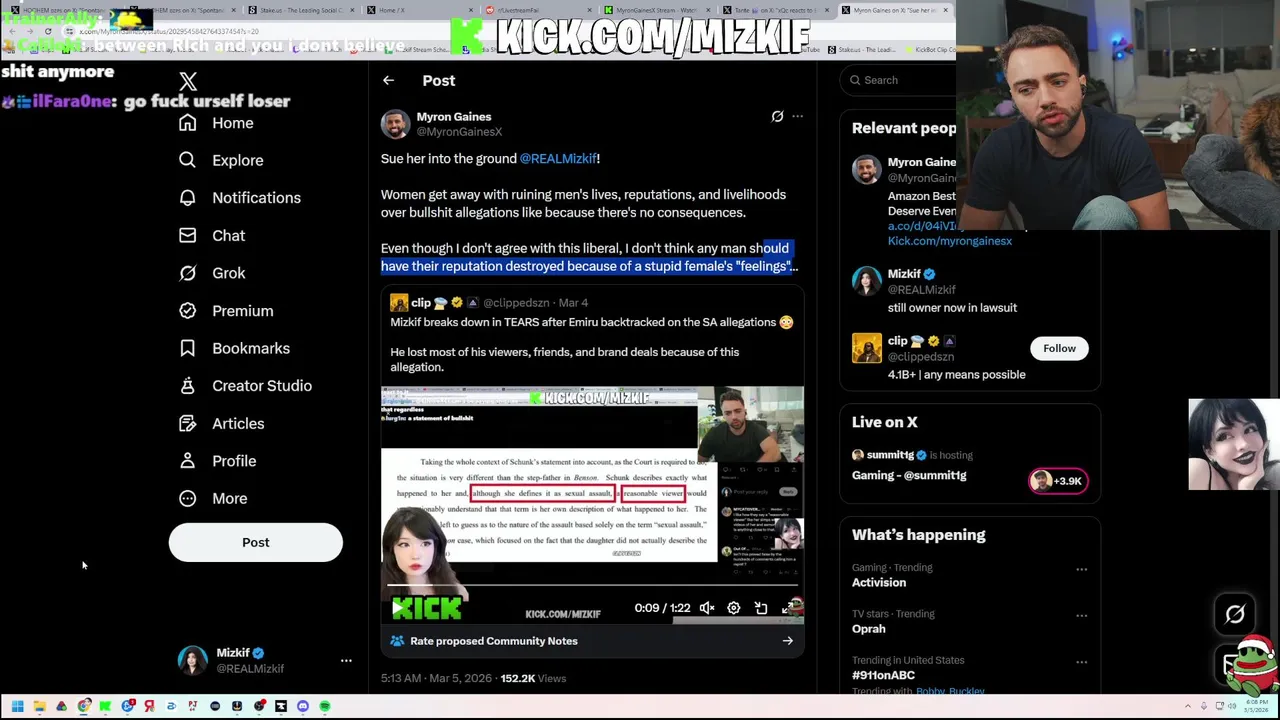The height and width of the screenshot is (720, 1280).
Task: Go back with the Post arrow
Action: coord(388,81)
